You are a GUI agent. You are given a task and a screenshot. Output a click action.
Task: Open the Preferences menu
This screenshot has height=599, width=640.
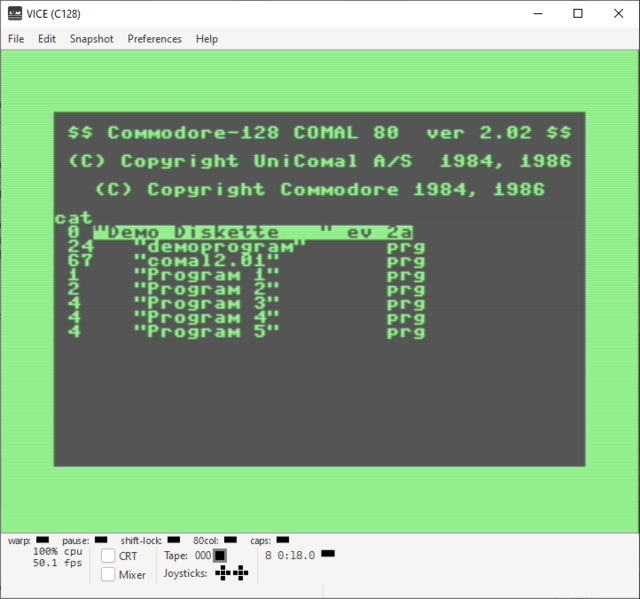coord(154,39)
